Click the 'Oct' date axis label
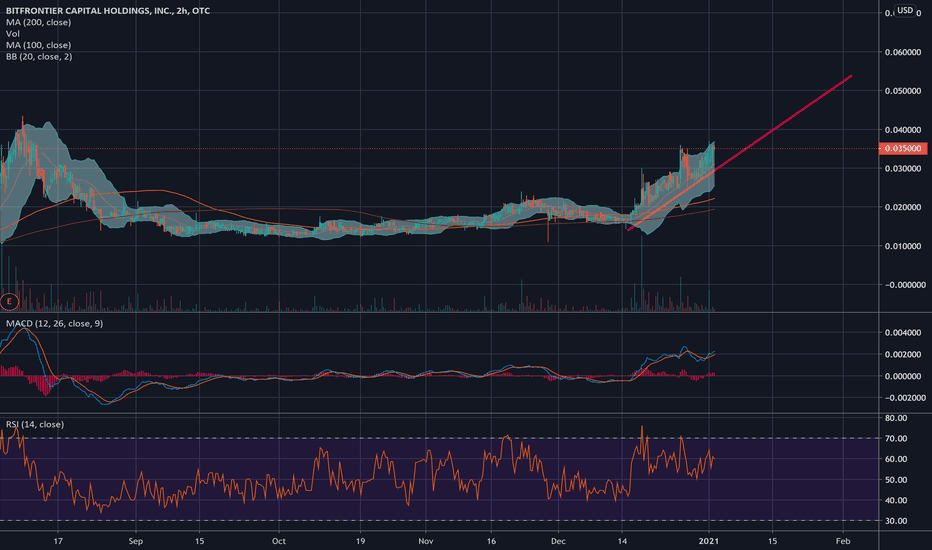The height and width of the screenshot is (550, 932). [278, 541]
